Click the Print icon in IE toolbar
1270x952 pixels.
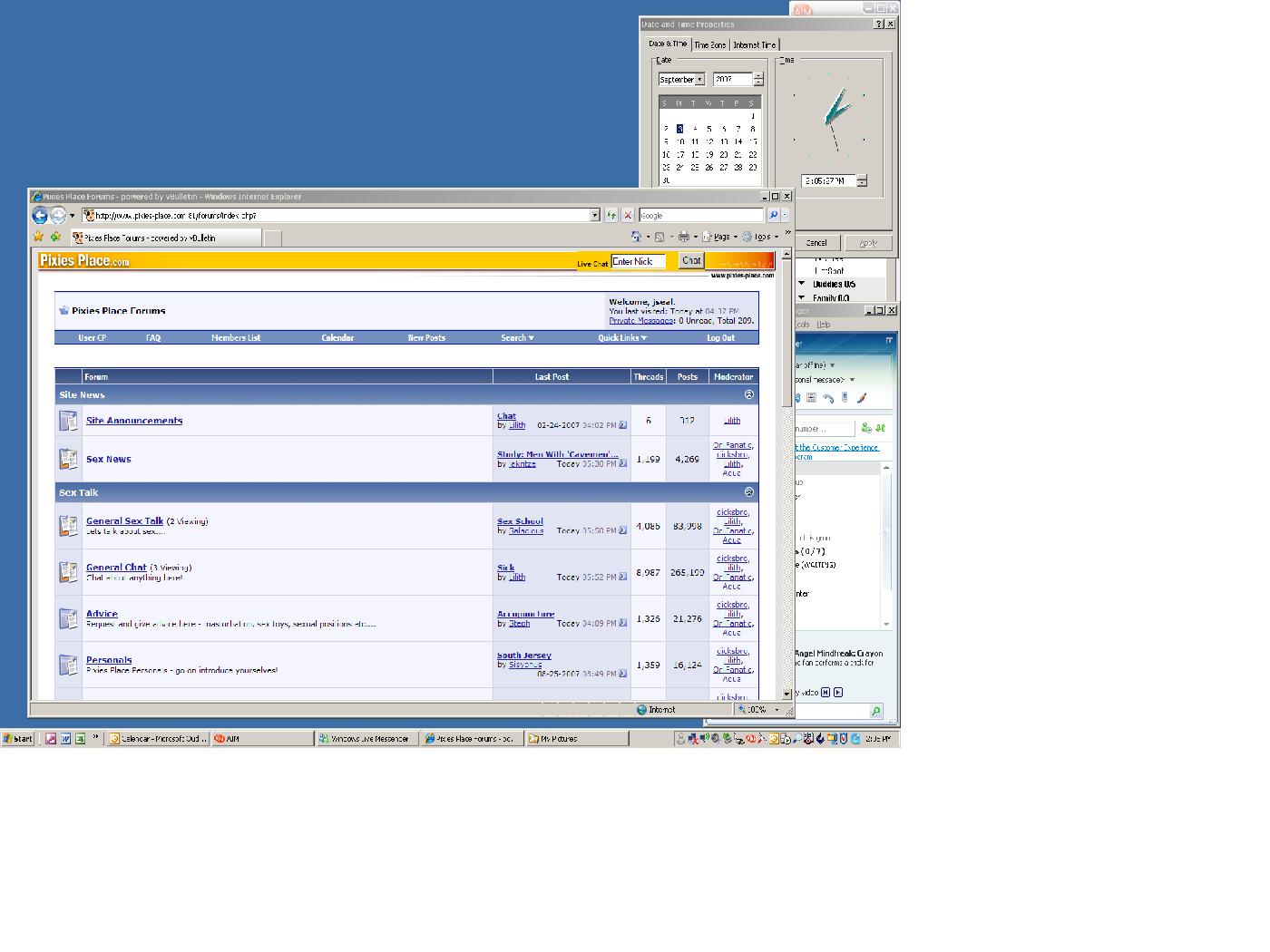(x=684, y=237)
